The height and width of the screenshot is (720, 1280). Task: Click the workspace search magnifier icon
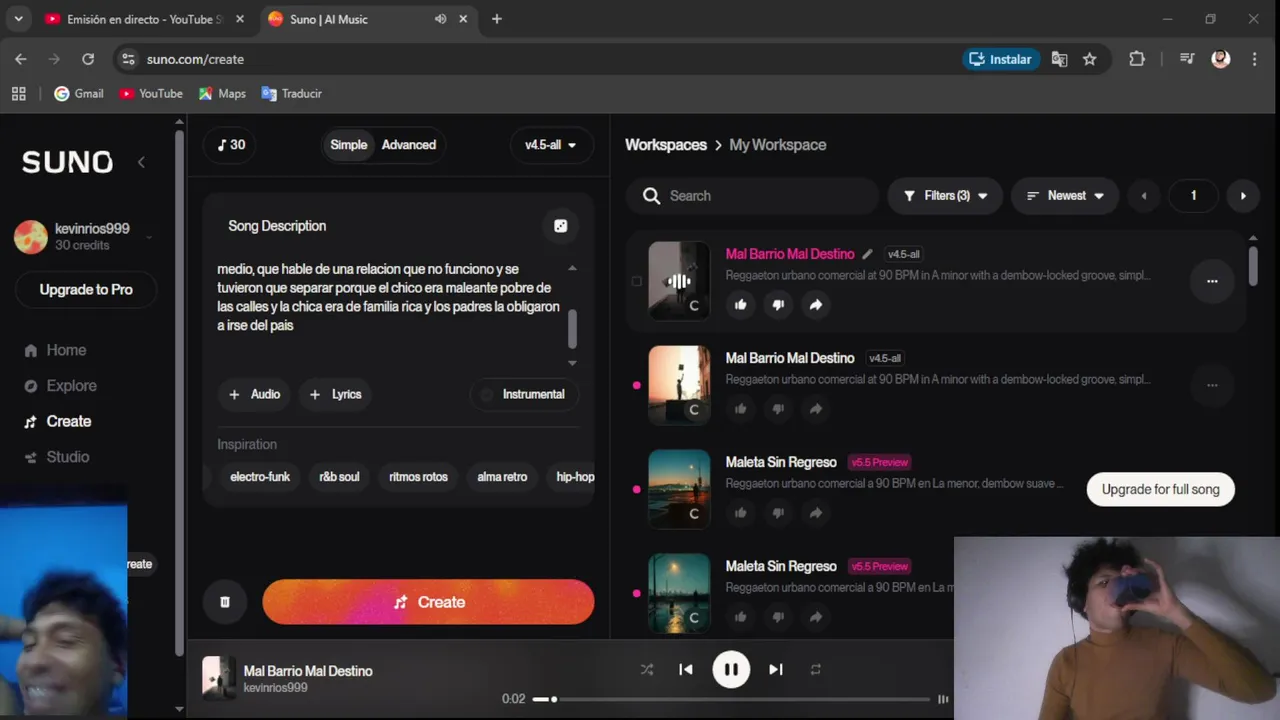652,196
